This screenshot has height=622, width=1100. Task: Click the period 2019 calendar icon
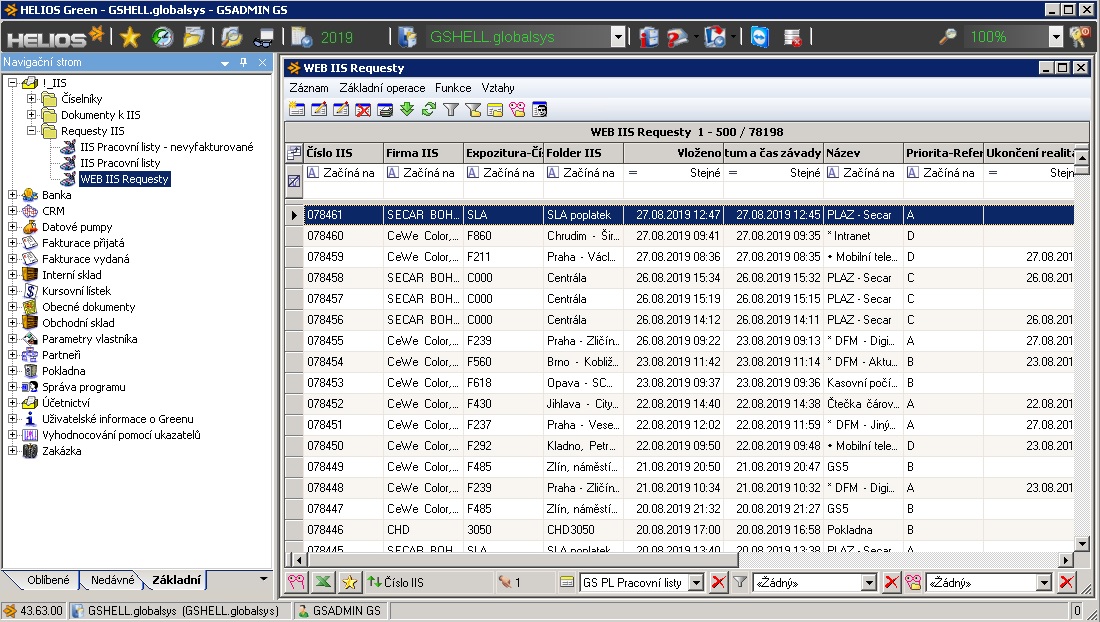point(302,37)
